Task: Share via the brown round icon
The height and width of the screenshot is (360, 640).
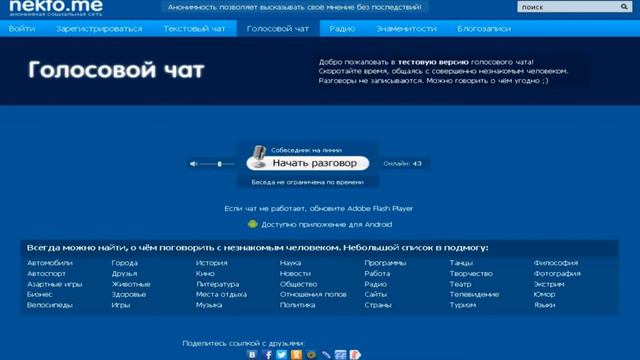Action: pyautogui.click(x=311, y=355)
